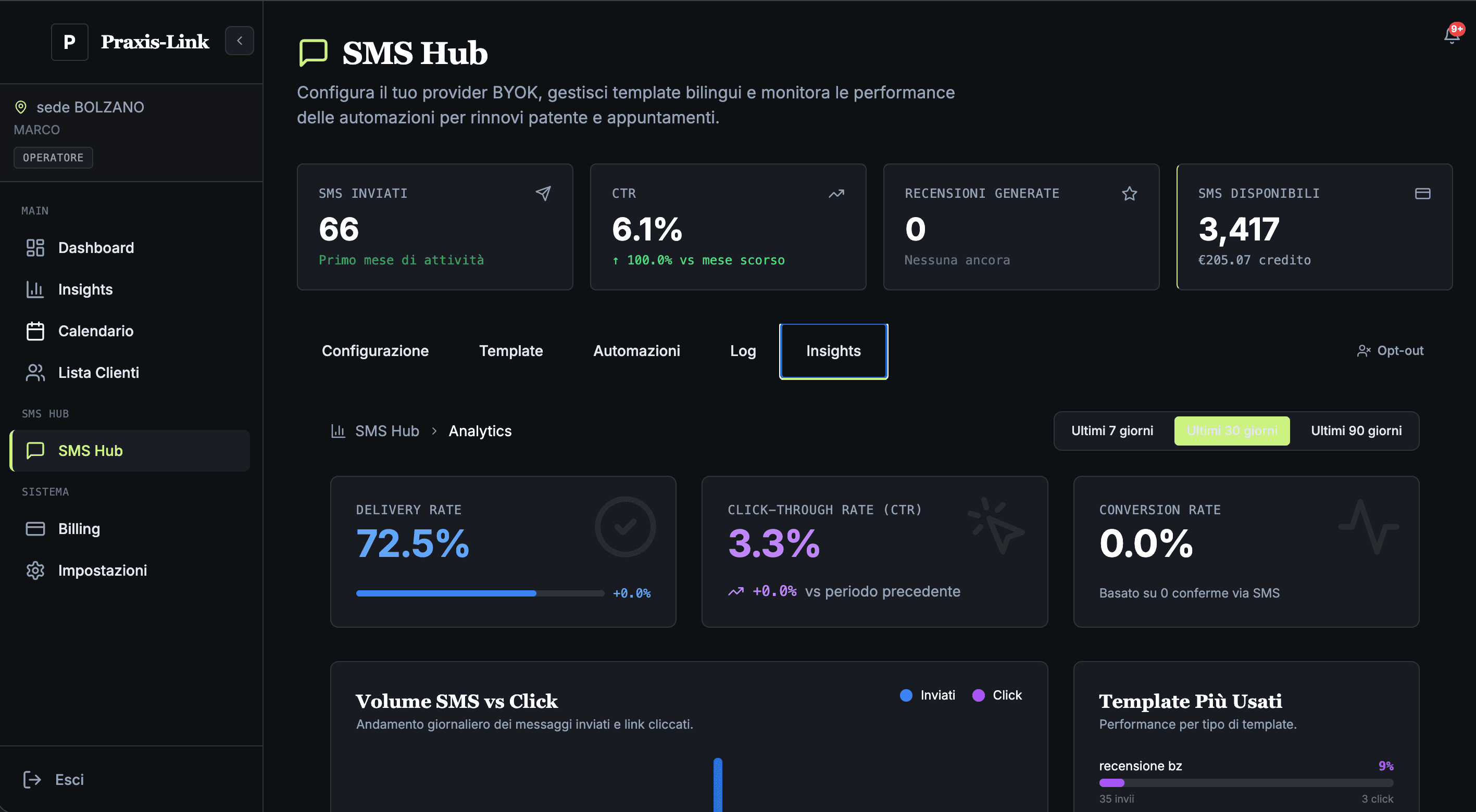This screenshot has width=1476, height=812.
Task: Expand the Template Più Usati panel
Action: pos(1191,701)
